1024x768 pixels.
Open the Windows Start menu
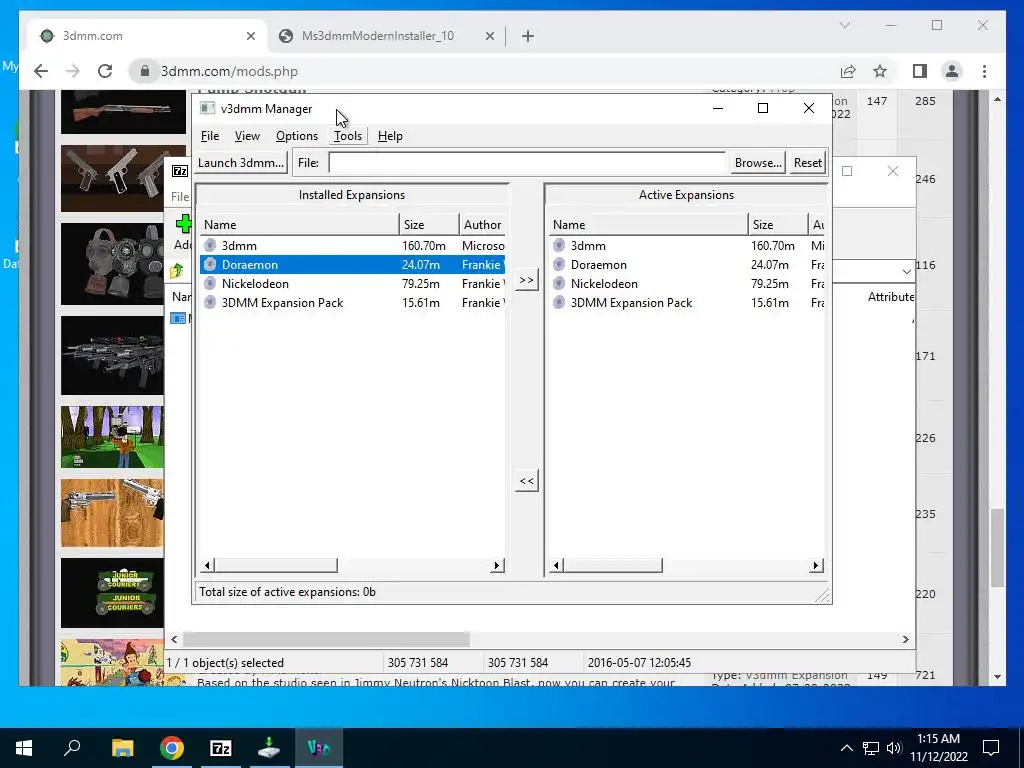click(24, 748)
